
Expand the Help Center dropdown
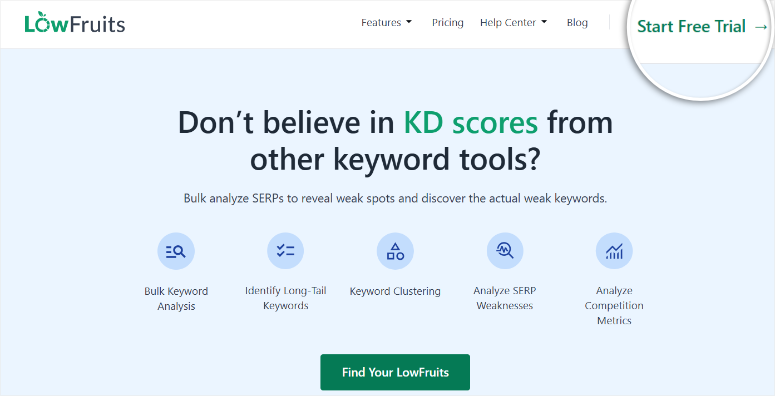(514, 23)
